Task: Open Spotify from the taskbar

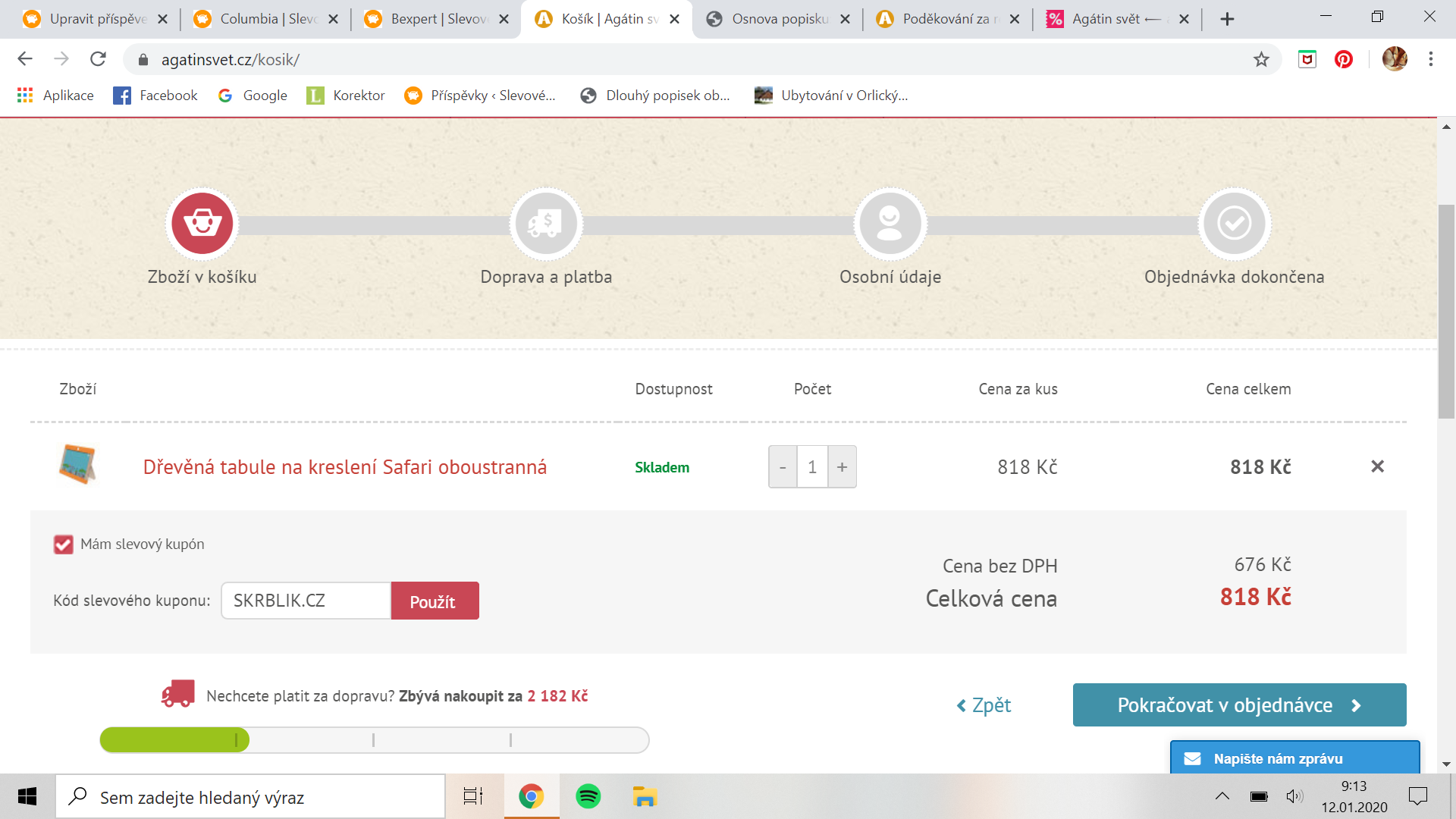Action: point(588,796)
